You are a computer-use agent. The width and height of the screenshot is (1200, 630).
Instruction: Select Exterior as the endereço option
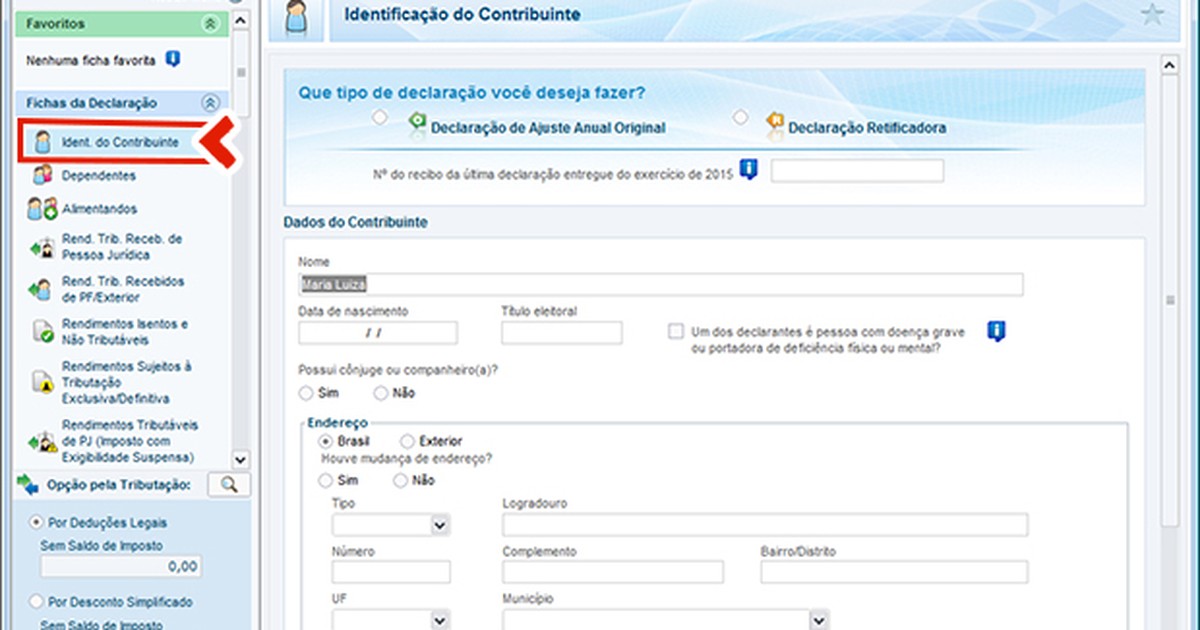coord(407,440)
